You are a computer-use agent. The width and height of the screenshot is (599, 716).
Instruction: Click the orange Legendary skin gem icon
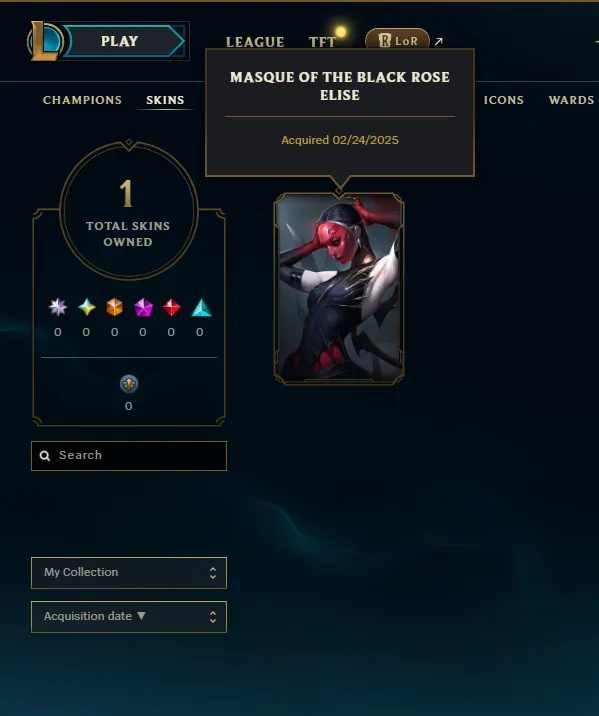coord(115,307)
